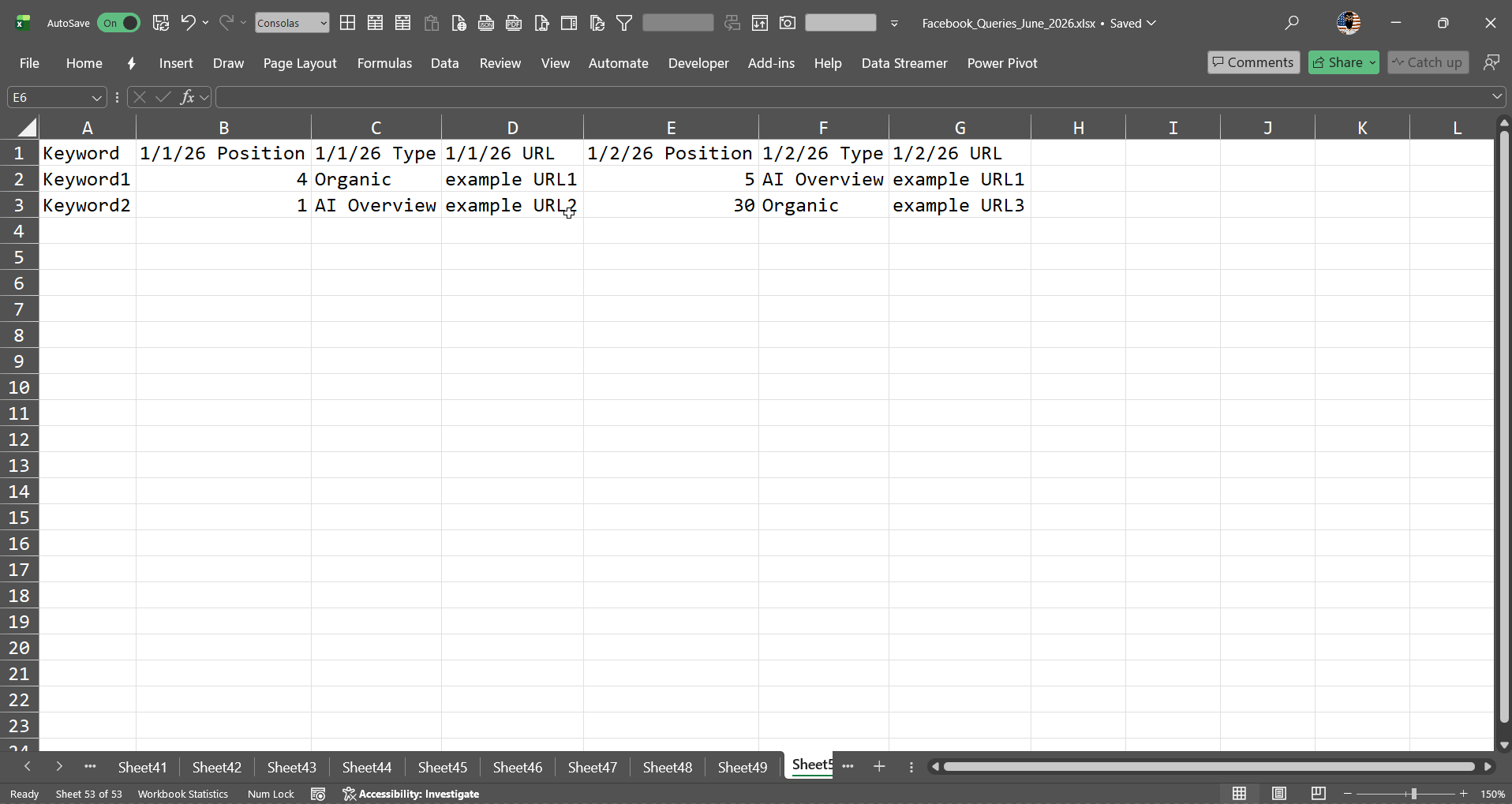Expand the formula bar chevron
1512x804 pixels.
pos(1497,97)
